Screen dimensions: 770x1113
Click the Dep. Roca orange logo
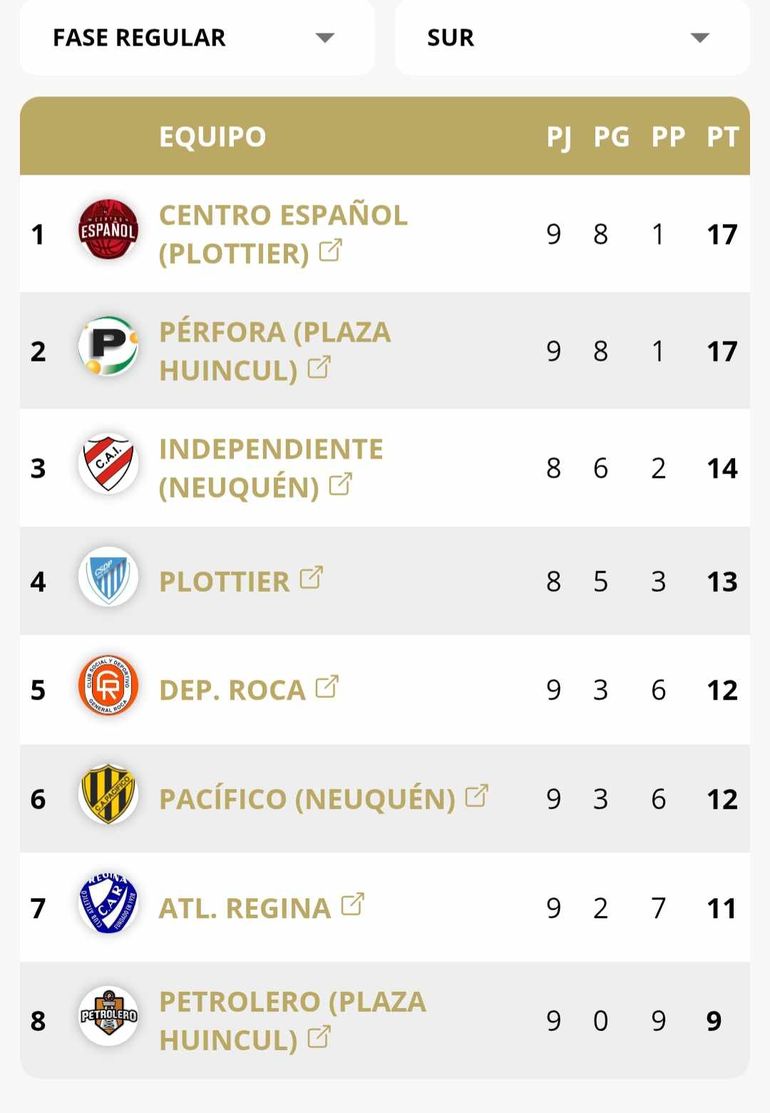[x=108, y=688]
